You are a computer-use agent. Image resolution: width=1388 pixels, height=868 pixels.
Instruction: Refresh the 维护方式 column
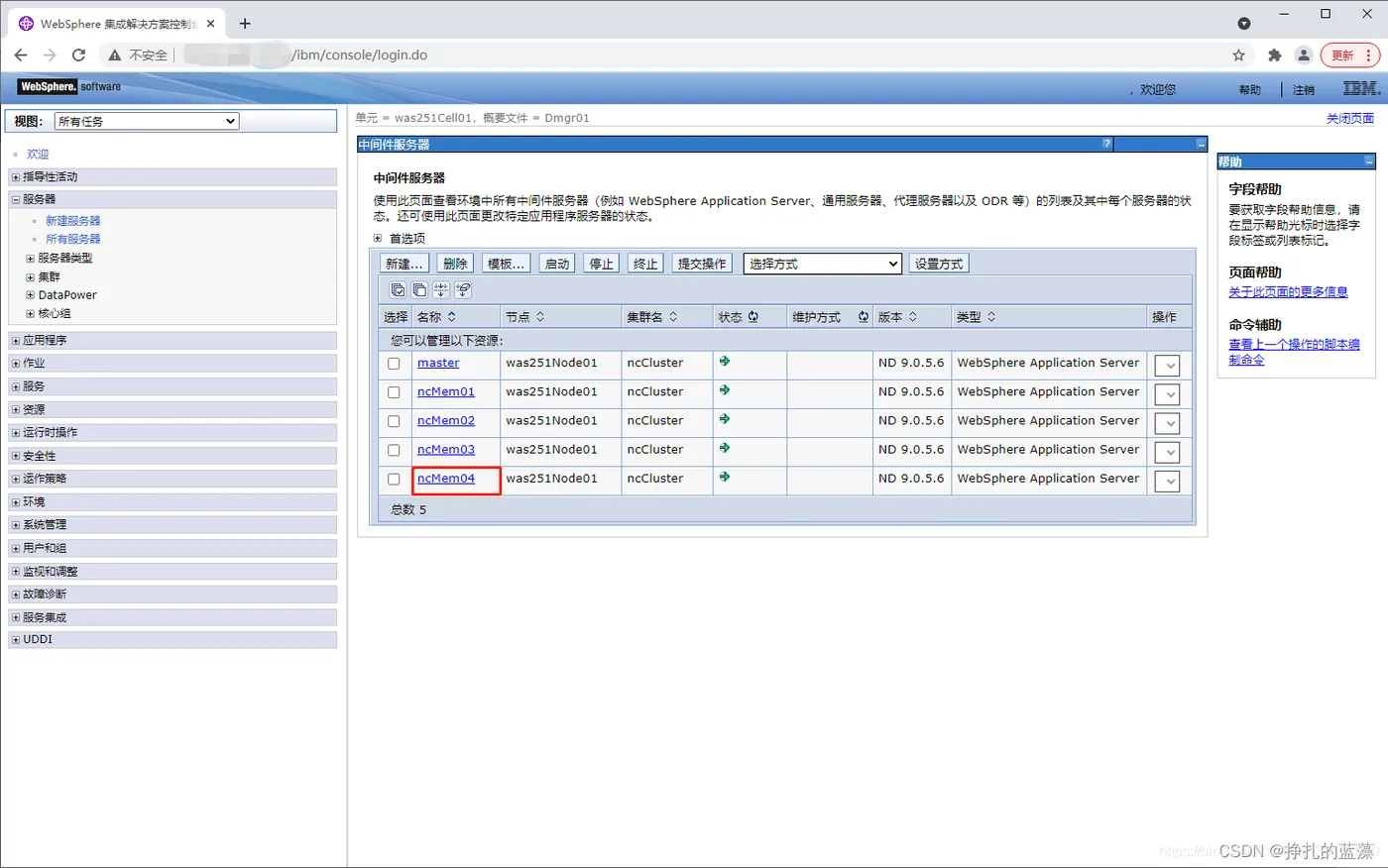point(863,317)
